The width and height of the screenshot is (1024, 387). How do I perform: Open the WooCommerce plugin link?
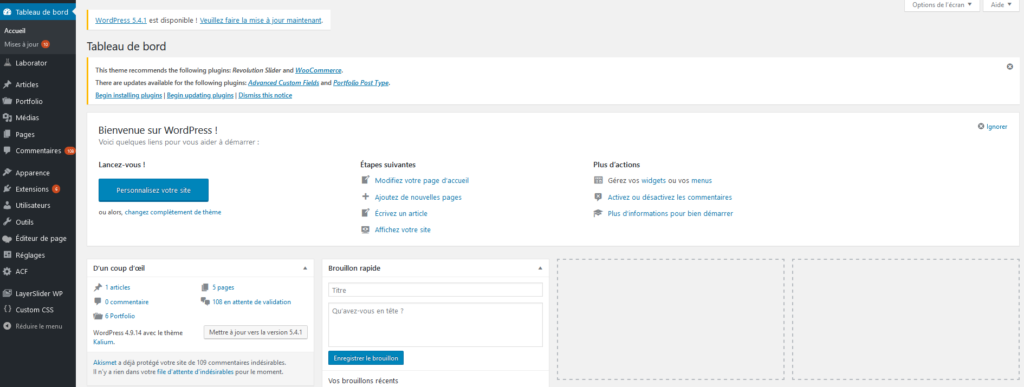tap(319, 70)
